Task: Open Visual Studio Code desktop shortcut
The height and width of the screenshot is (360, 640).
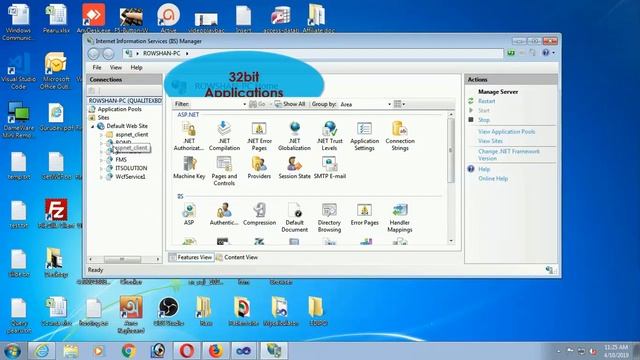Action: tap(18, 71)
